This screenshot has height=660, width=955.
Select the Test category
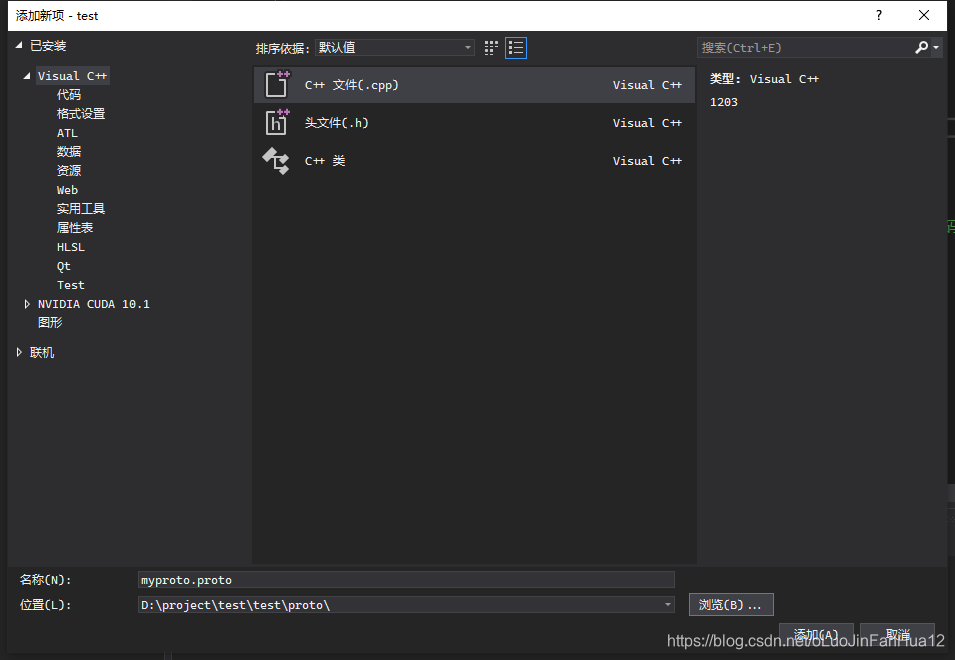click(71, 285)
